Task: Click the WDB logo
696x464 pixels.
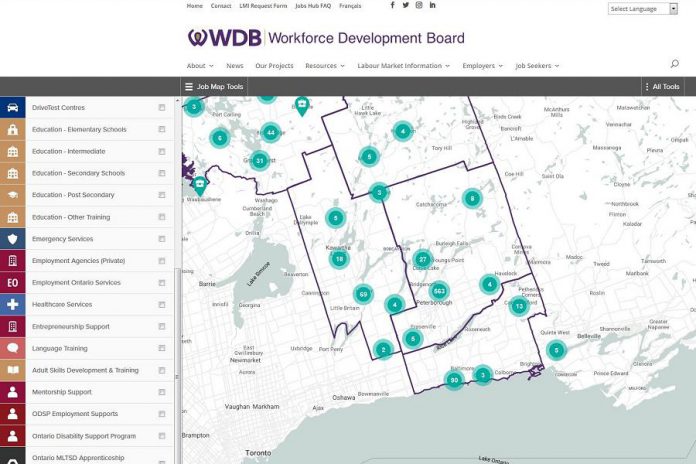Action: pyautogui.click(x=326, y=38)
